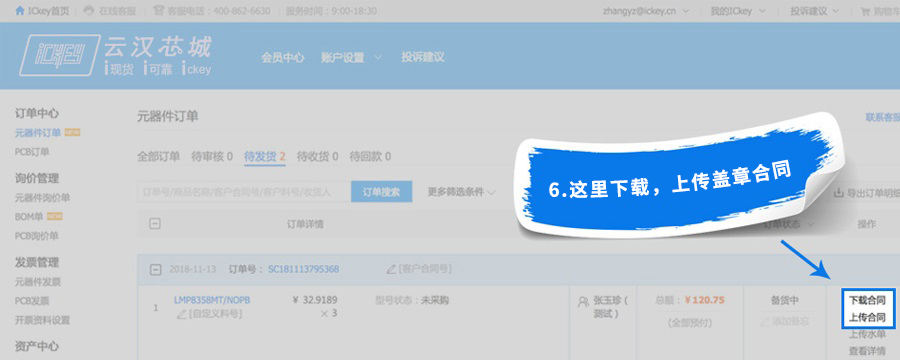Click the order date 2018-11-13
Image resolution: width=900 pixels, height=360 pixels.
pos(192,269)
